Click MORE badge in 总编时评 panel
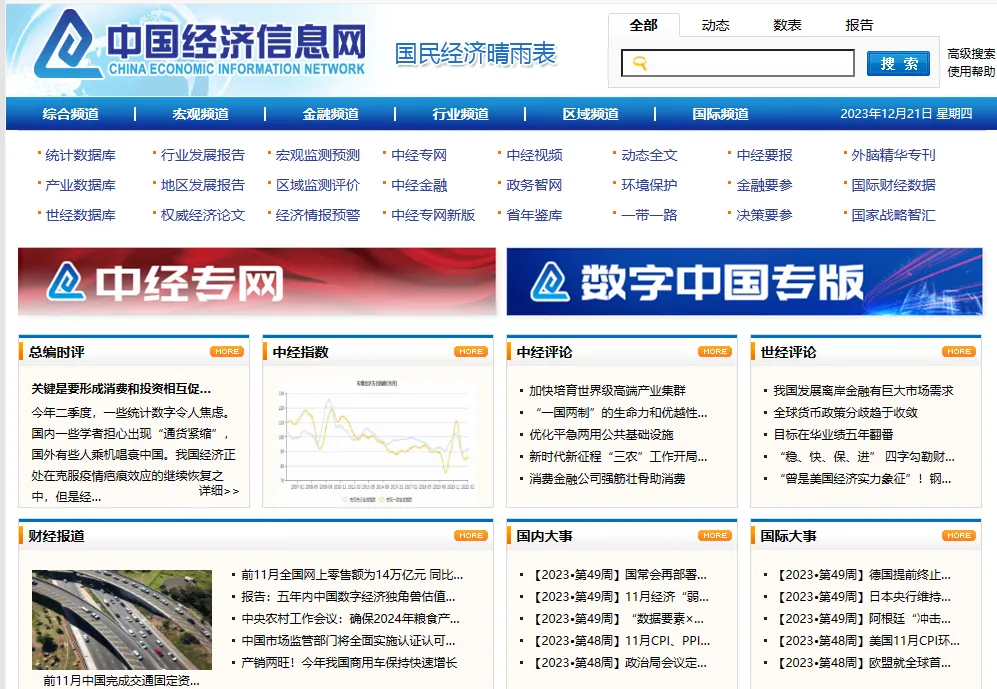The width and height of the screenshot is (997, 689). click(x=227, y=351)
